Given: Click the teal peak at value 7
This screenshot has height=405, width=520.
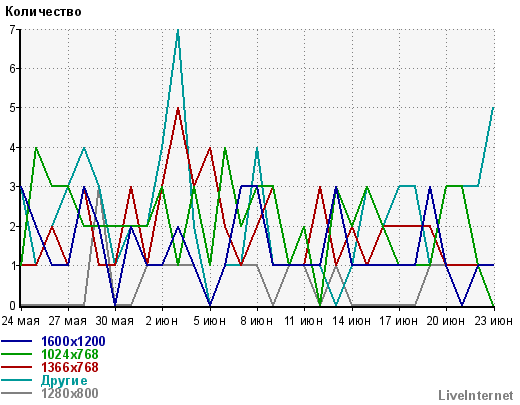Looking at the screenshot, I should pyautogui.click(x=178, y=31).
